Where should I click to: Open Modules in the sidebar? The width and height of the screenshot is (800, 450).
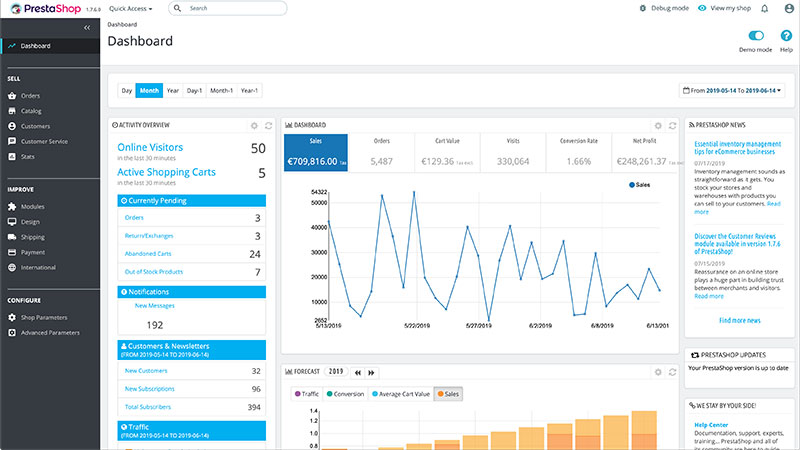point(32,207)
